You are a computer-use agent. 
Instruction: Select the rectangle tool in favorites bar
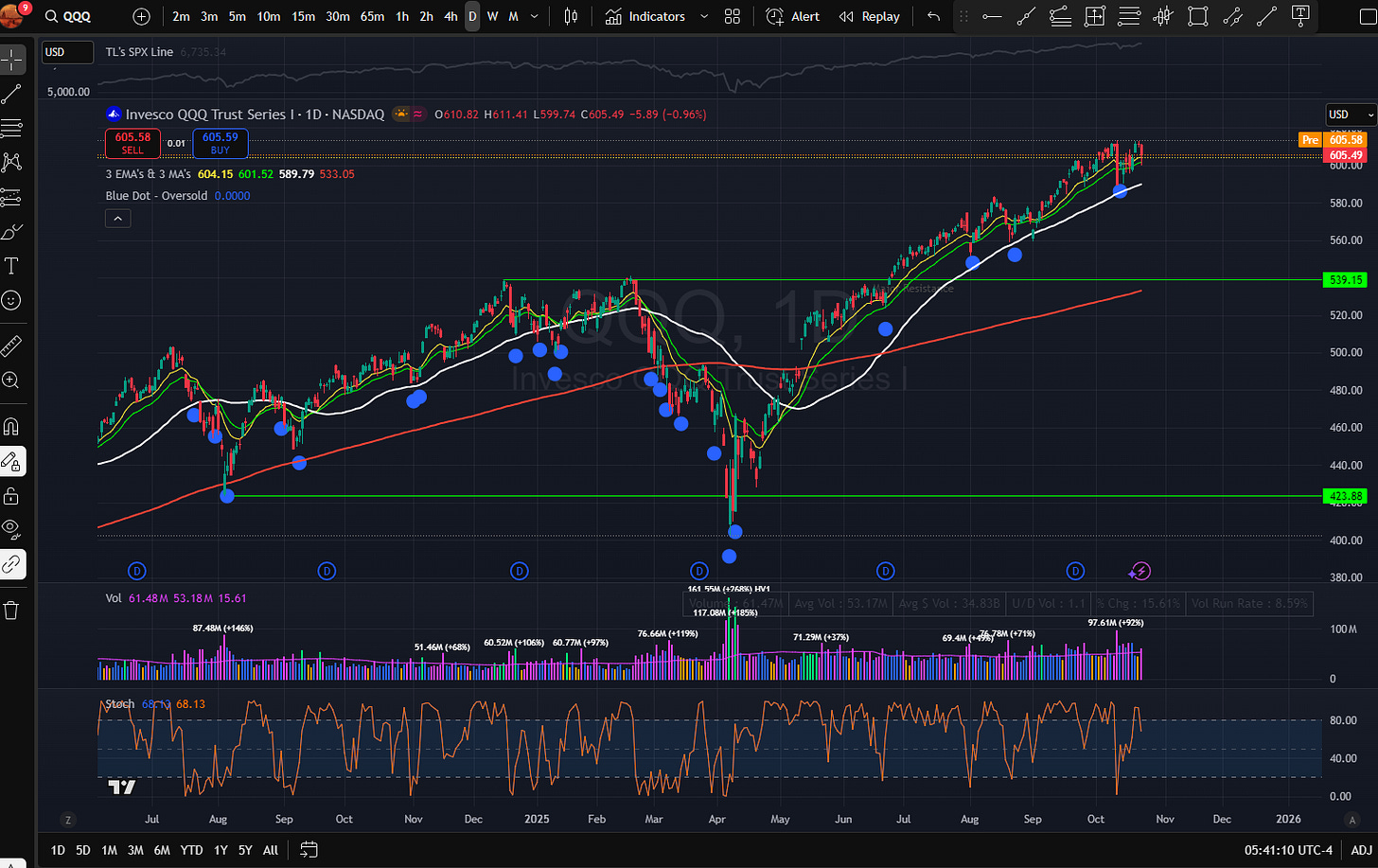(x=1198, y=16)
